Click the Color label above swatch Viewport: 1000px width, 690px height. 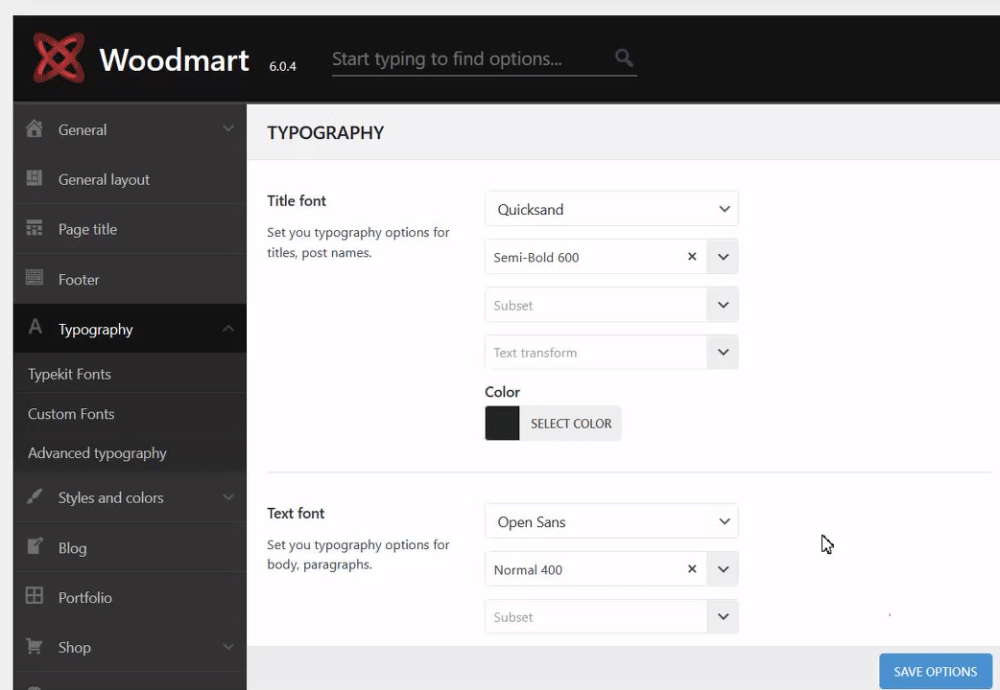(x=503, y=392)
